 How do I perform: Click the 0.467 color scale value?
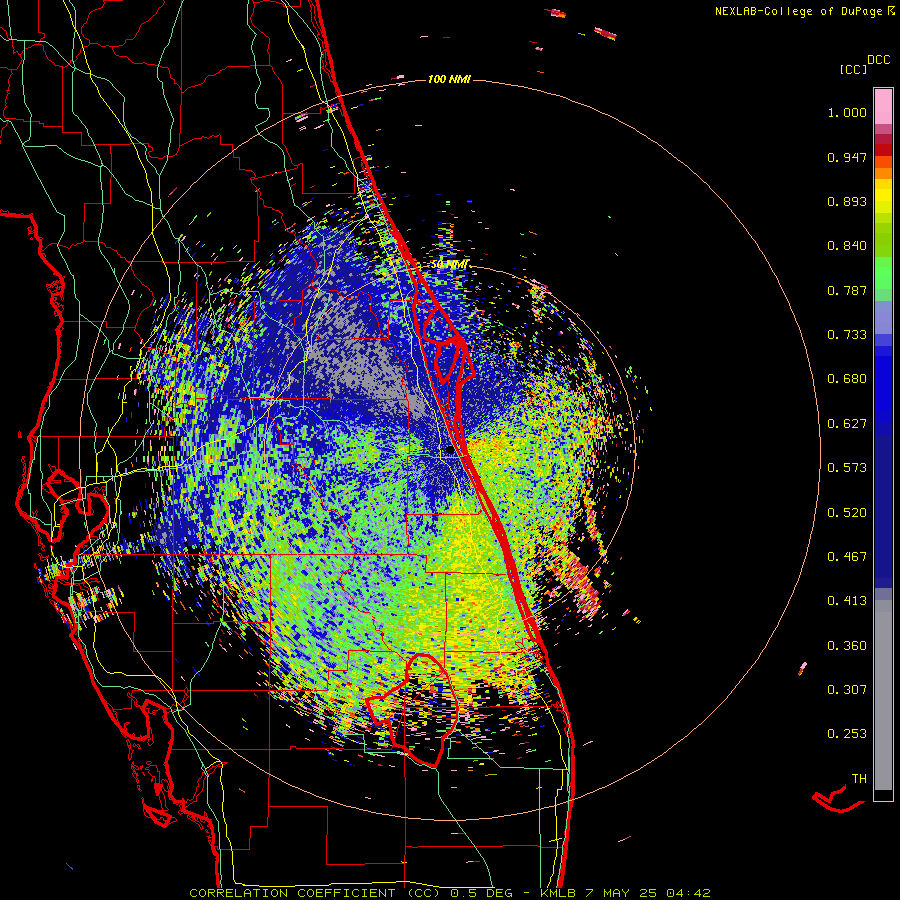[847, 557]
